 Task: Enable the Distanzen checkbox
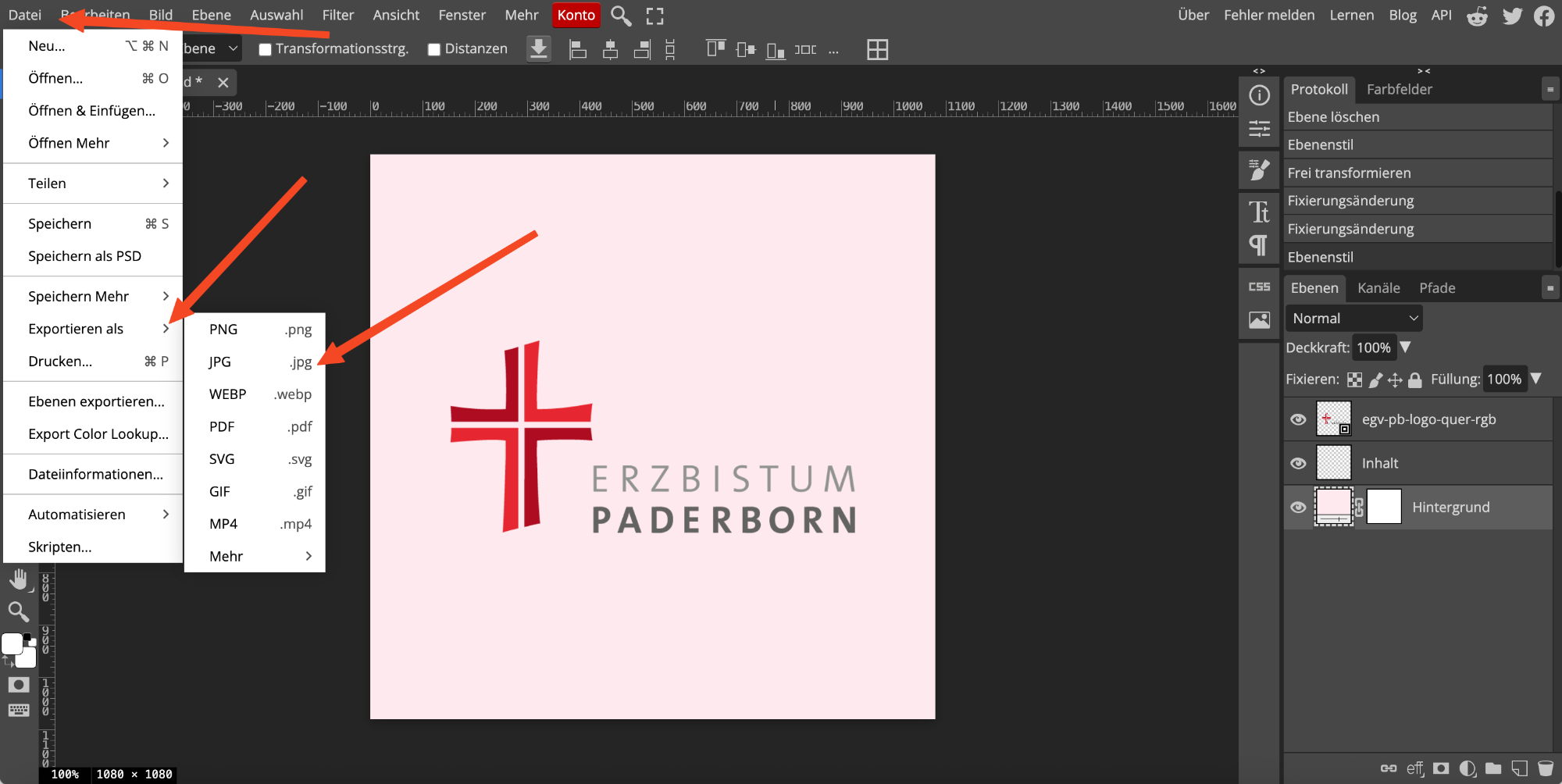[434, 49]
